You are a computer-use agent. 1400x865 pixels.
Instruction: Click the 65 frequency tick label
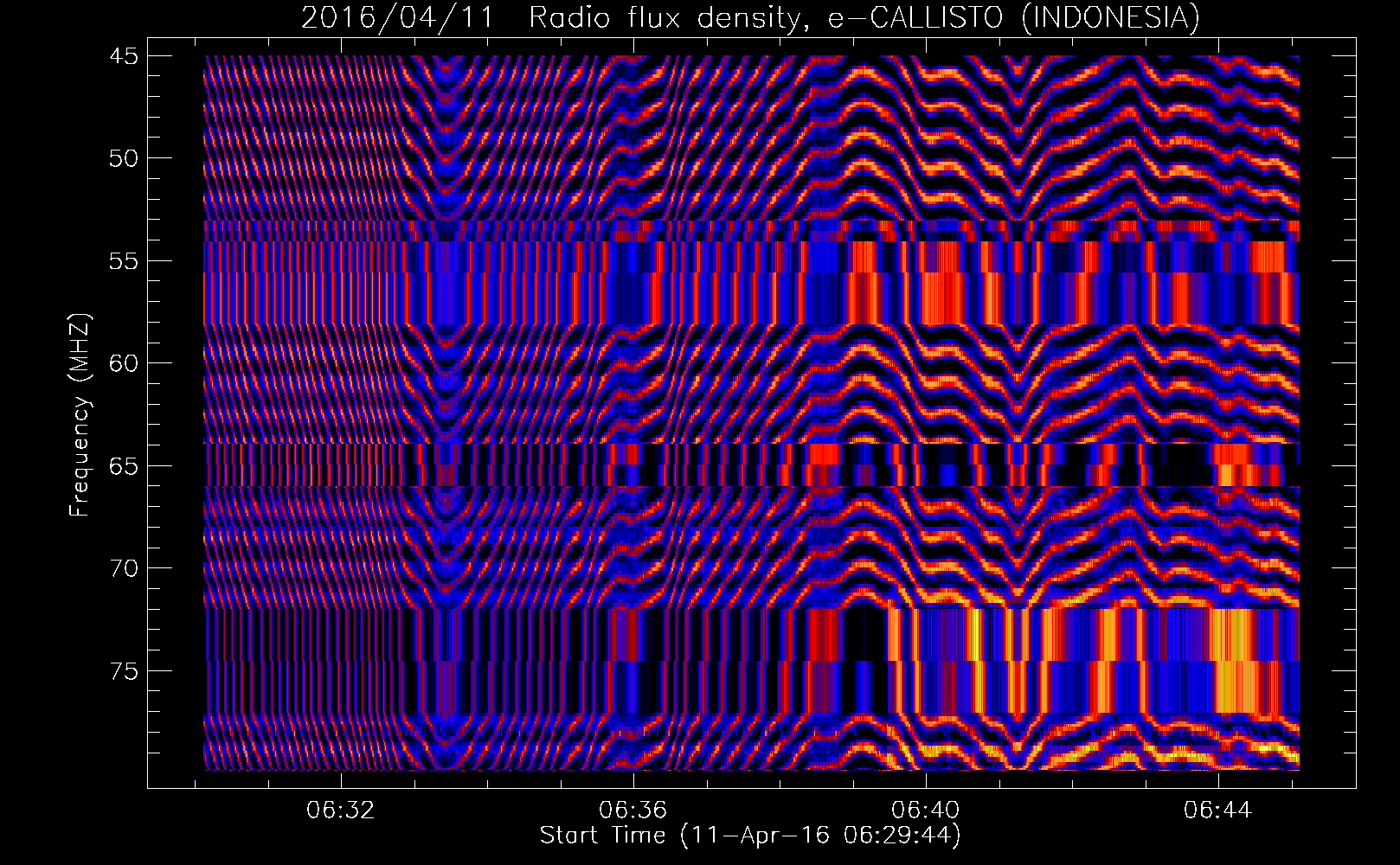(124, 466)
